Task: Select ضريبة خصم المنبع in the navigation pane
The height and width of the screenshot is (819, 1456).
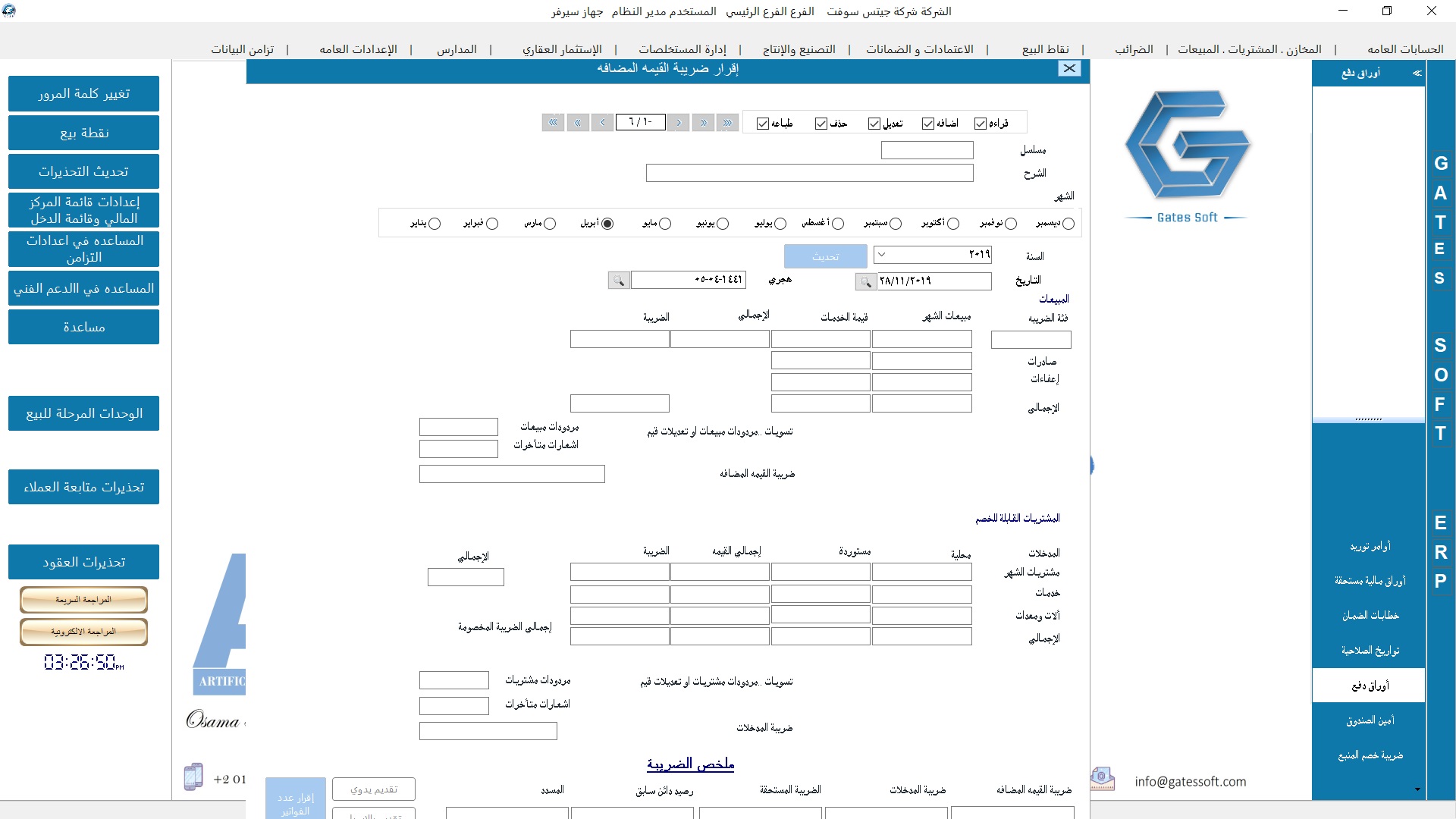Action: tap(1370, 755)
